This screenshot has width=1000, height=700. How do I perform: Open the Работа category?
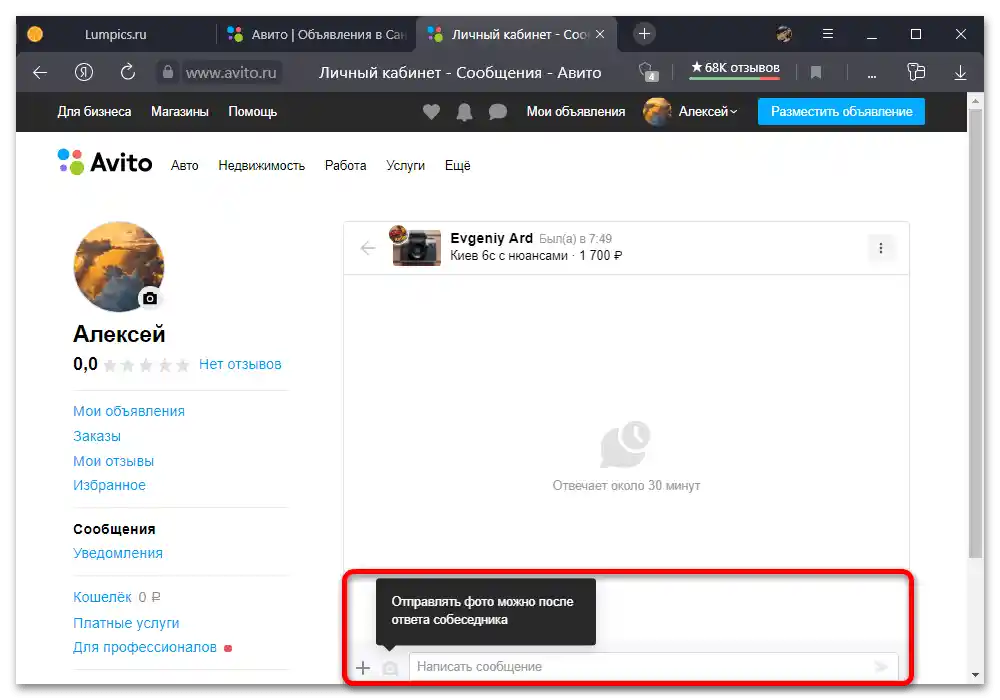(345, 166)
